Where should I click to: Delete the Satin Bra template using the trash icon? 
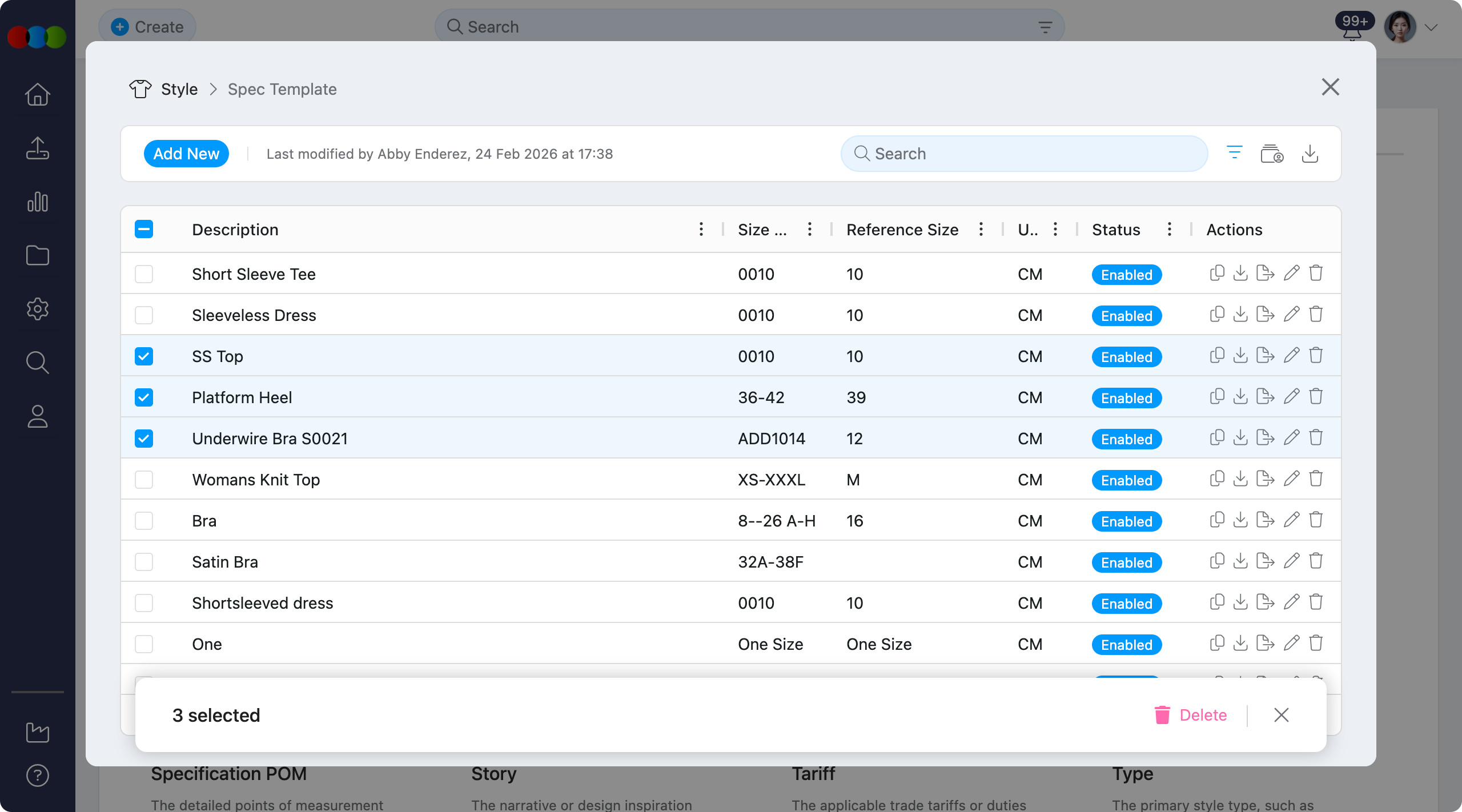1316,561
